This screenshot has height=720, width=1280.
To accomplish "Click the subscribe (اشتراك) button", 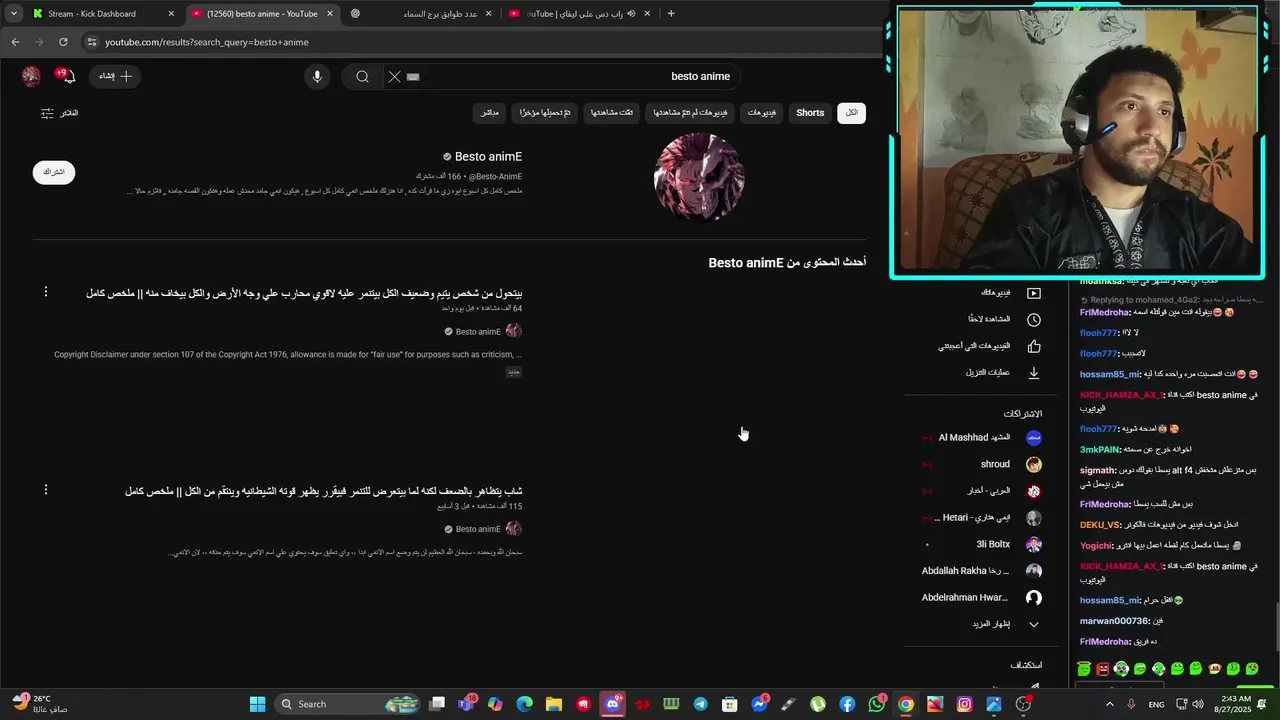I will click(x=54, y=172).
